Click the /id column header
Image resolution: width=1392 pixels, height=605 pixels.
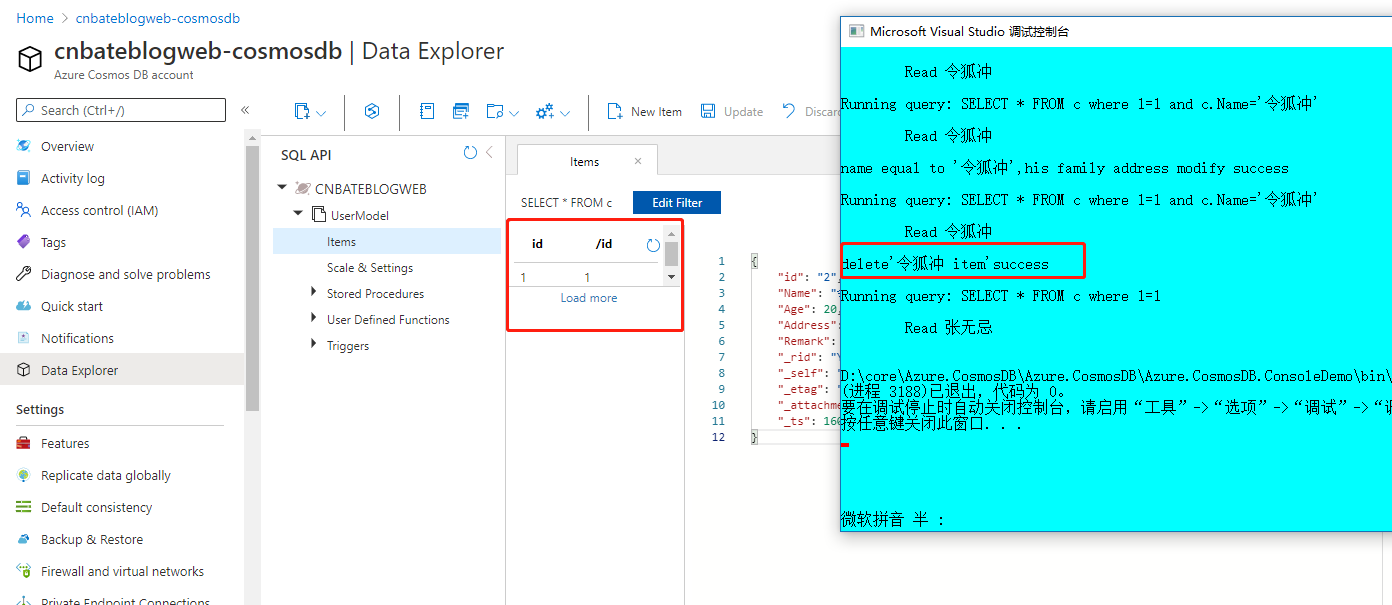604,244
